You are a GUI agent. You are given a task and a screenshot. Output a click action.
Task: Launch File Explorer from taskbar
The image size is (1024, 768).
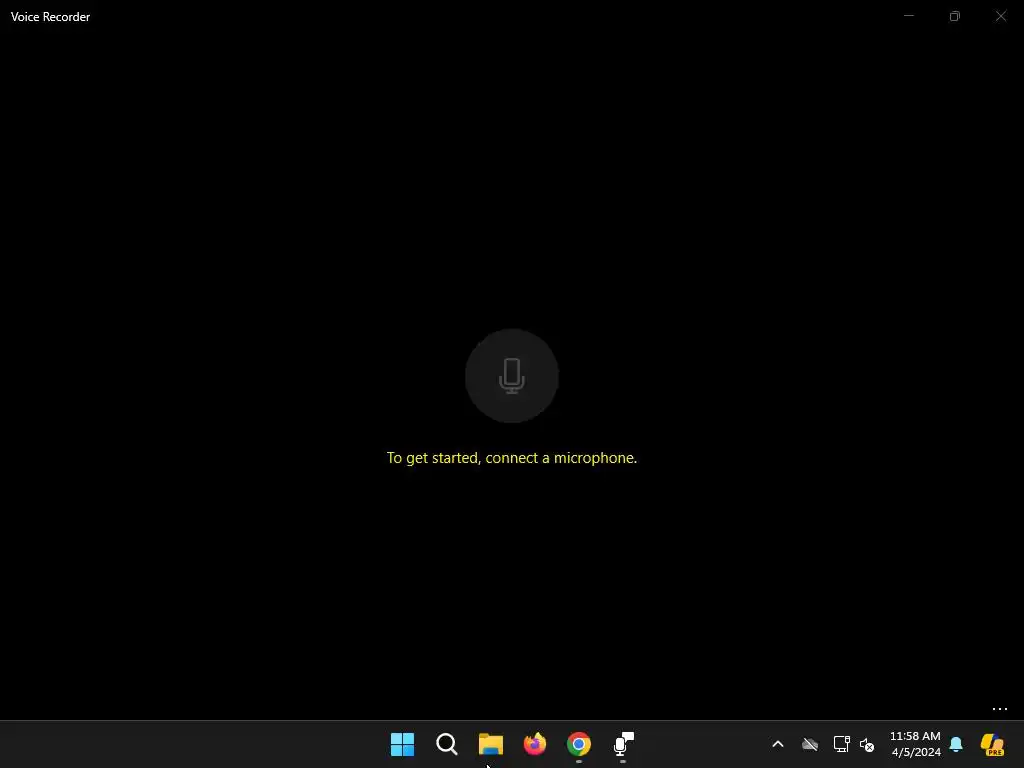point(490,744)
